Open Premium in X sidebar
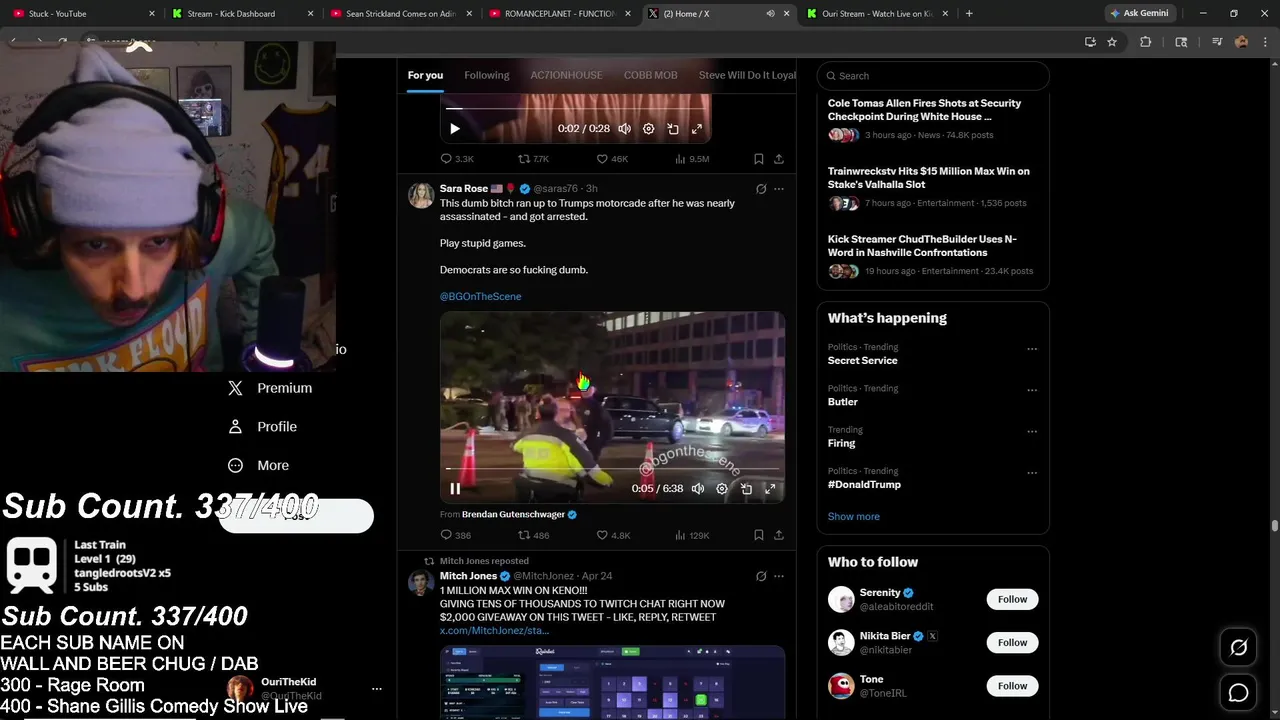Viewport: 1280px width, 720px height. point(270,388)
